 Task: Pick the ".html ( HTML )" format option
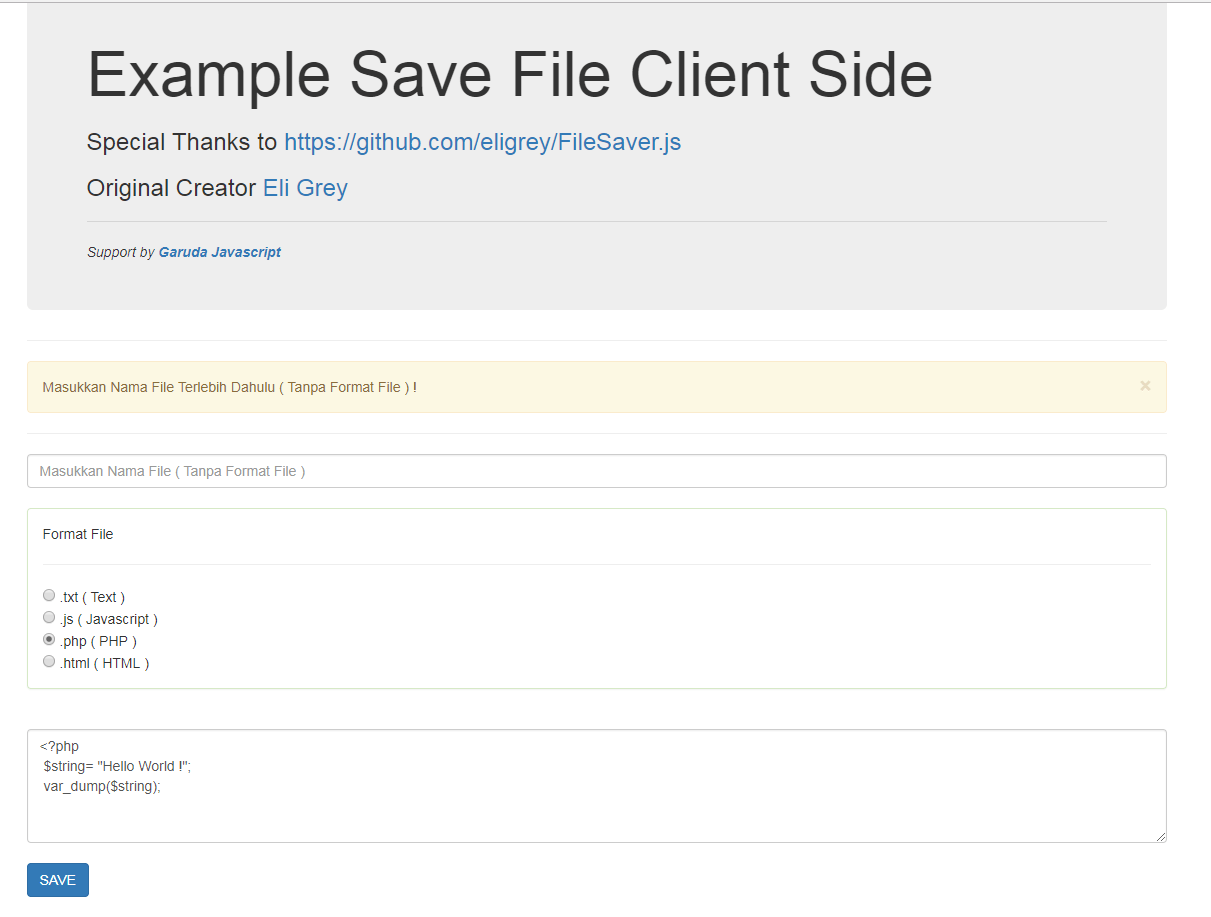point(49,661)
